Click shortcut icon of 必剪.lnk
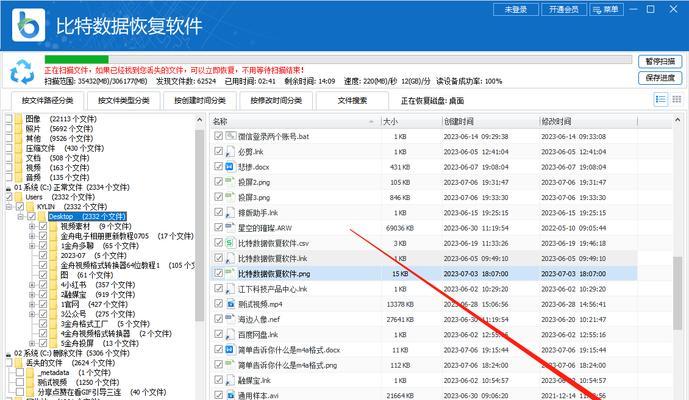Viewport: 689px width, 400px height. tap(231, 151)
